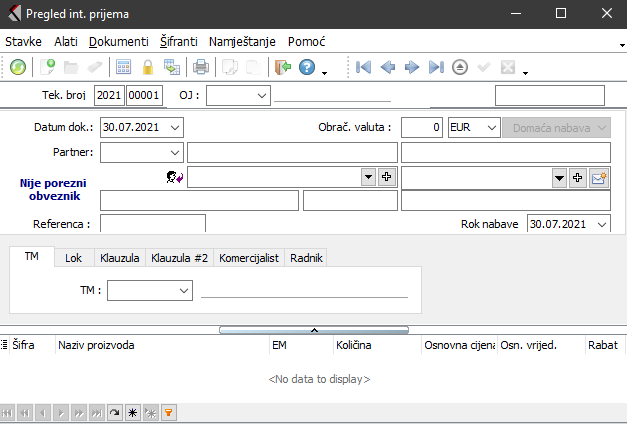Click the green refresh icon in toolbar
The height and width of the screenshot is (424, 627).
[18, 67]
